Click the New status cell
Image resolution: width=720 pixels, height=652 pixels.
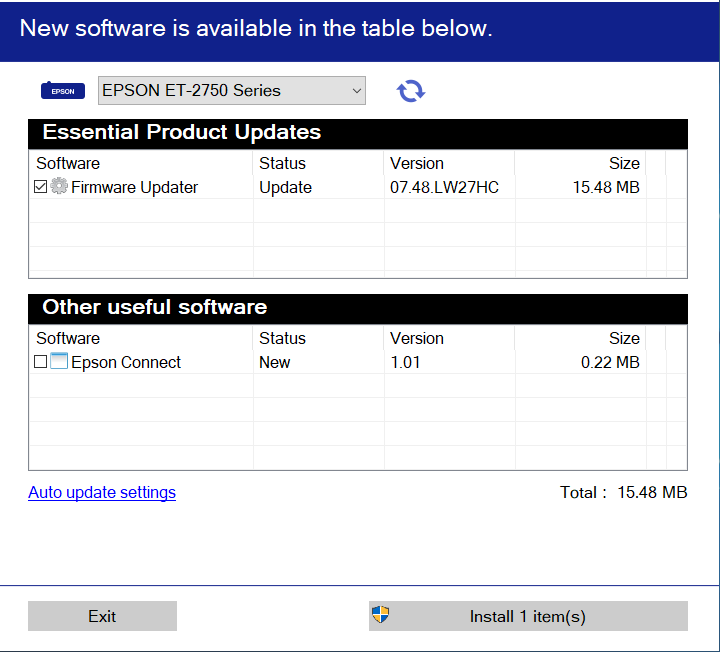tap(275, 362)
